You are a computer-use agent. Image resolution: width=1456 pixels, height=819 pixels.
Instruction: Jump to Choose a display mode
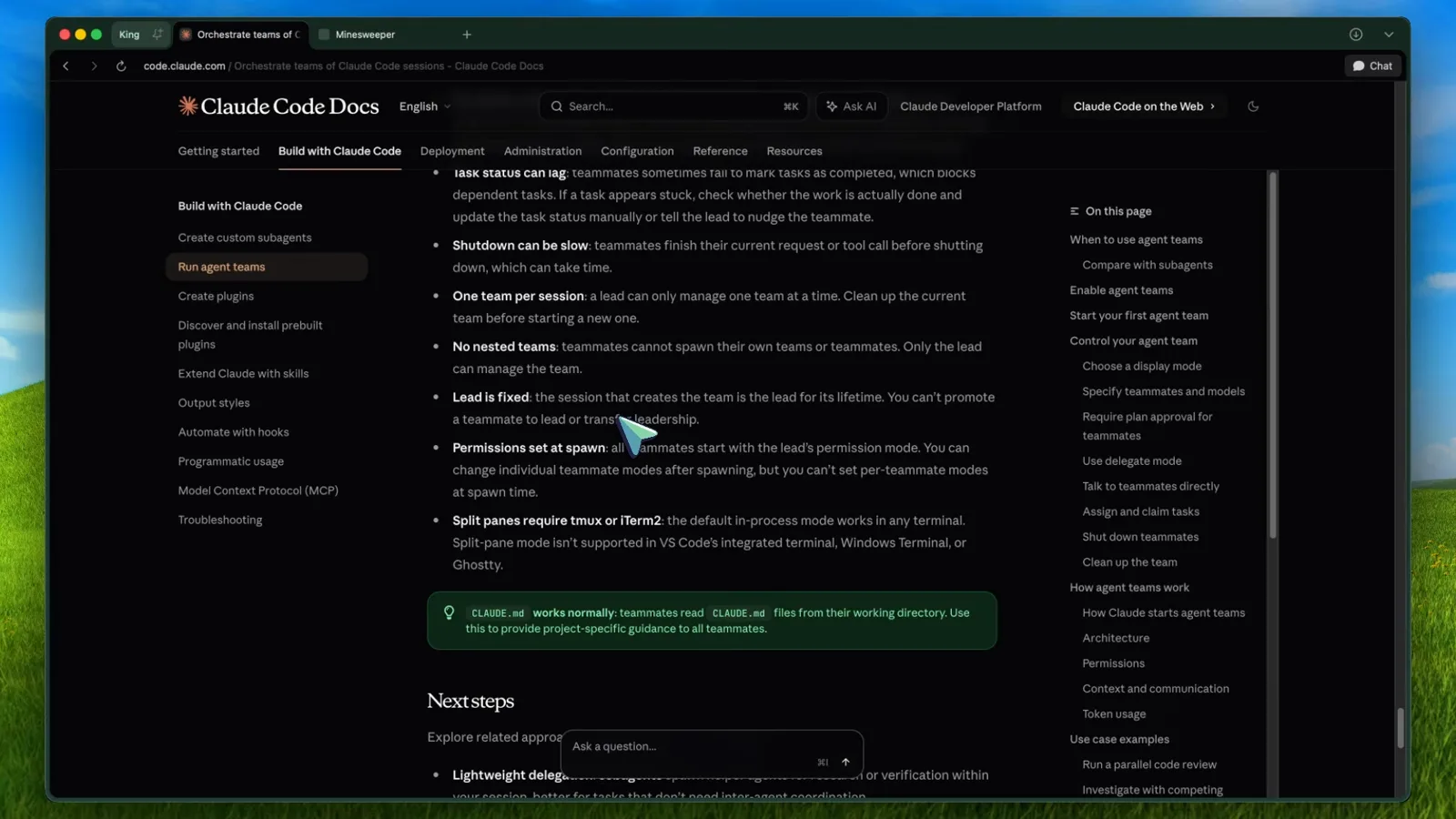pyautogui.click(x=1141, y=366)
